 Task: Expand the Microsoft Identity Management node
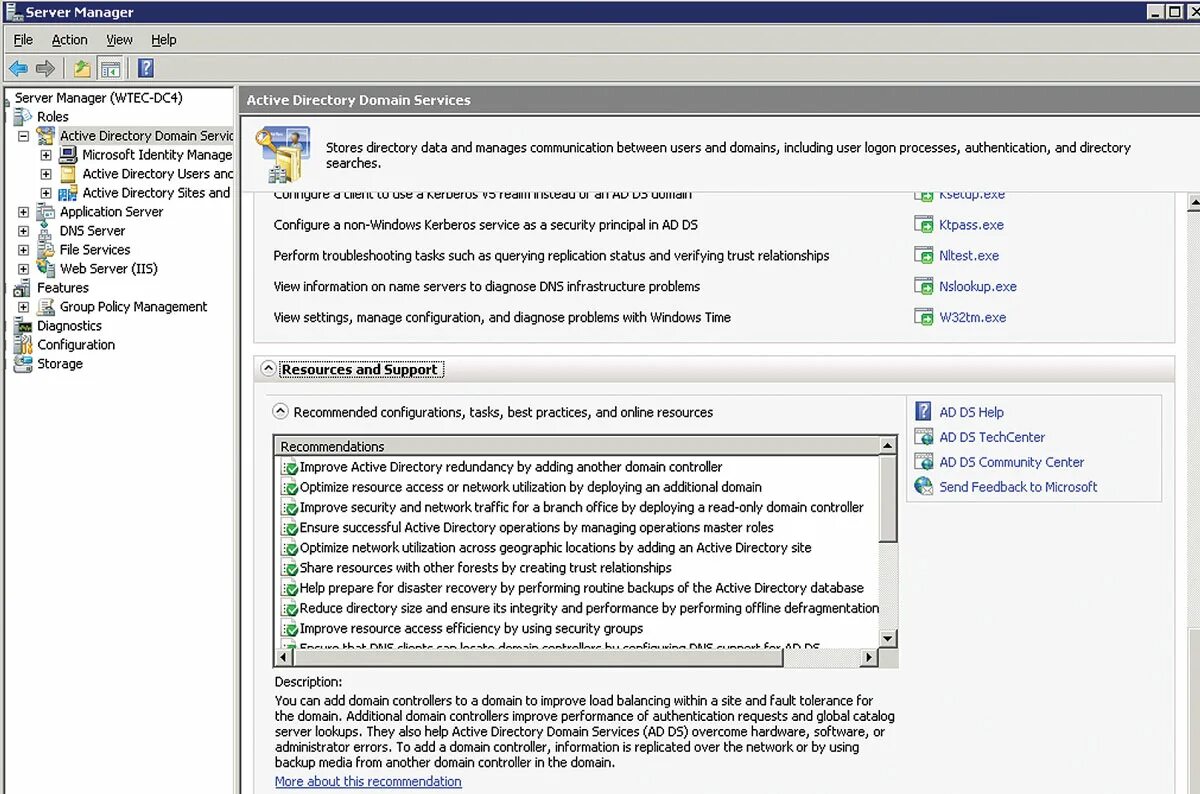click(46, 154)
